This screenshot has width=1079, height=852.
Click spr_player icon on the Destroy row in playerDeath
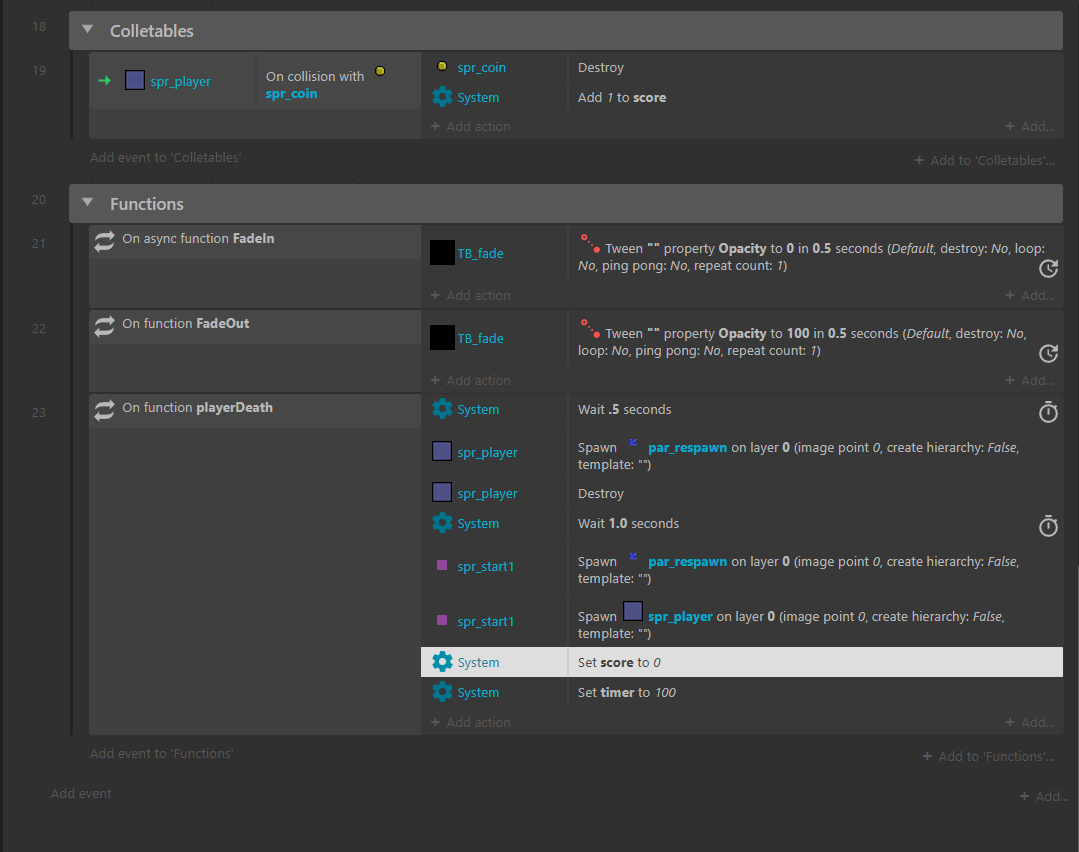[442, 492]
